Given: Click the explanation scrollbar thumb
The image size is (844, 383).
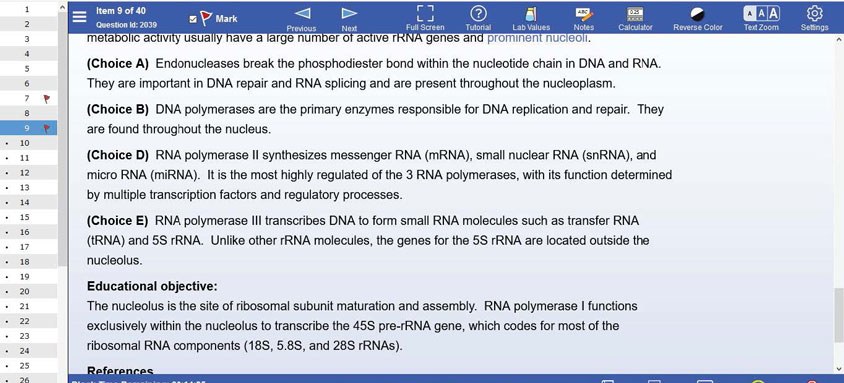Looking at the screenshot, I should coord(839,315).
